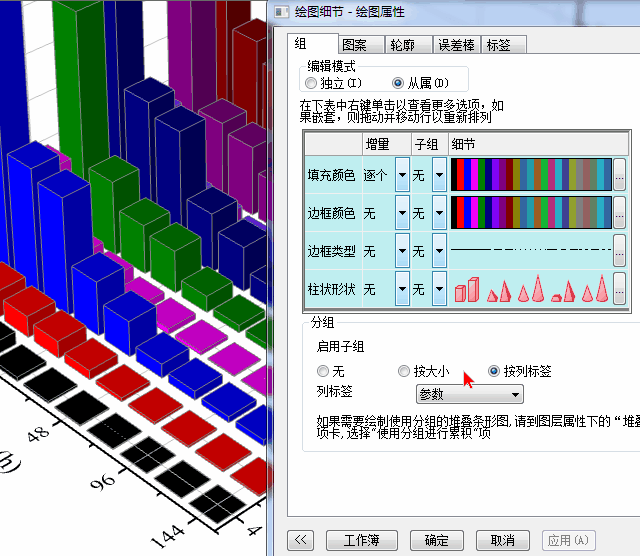This screenshot has width=640, height=556.
Task: Choose 无 under 启用子组
Action: [x=311, y=371]
